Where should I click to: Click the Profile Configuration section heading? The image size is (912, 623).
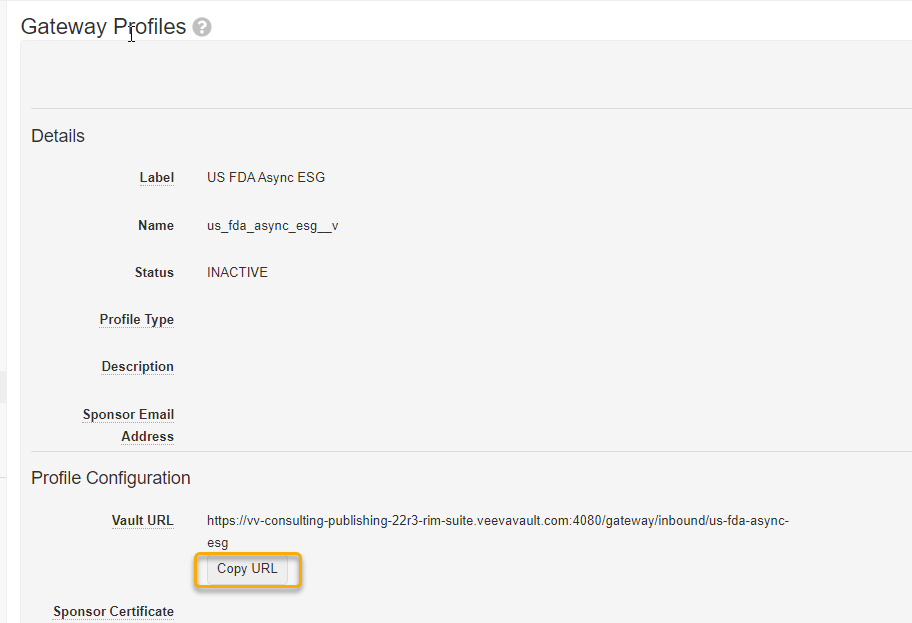[111, 478]
